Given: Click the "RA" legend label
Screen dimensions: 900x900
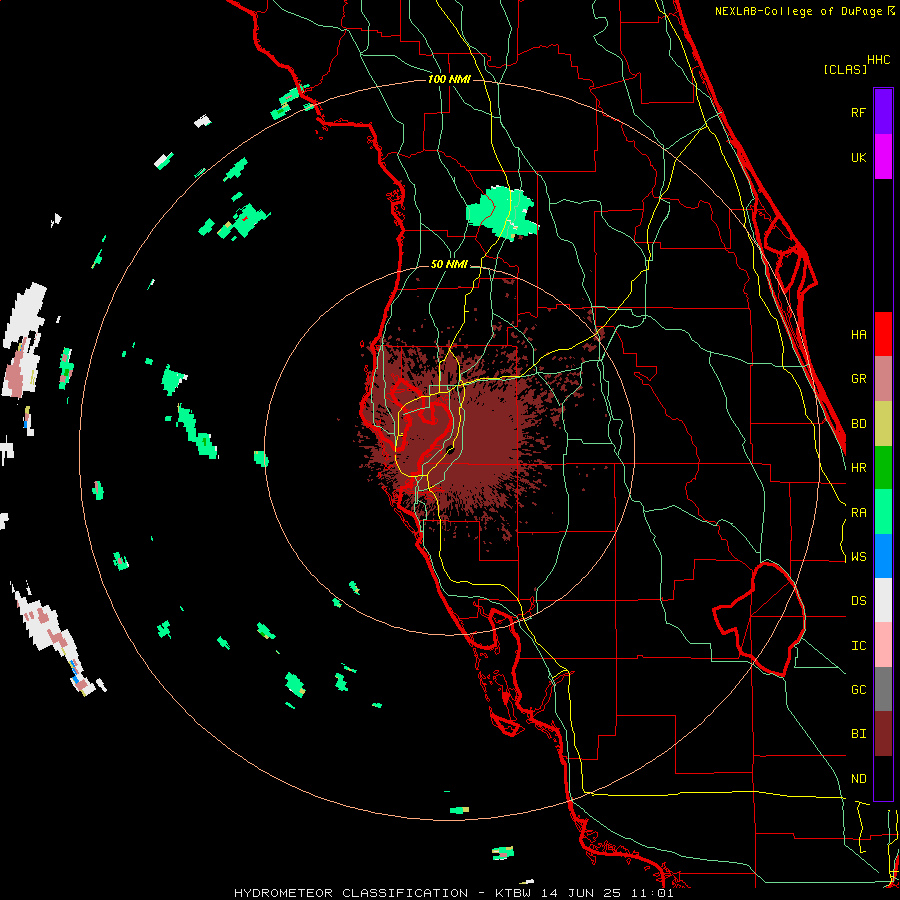Looking at the screenshot, I should (x=858, y=513).
